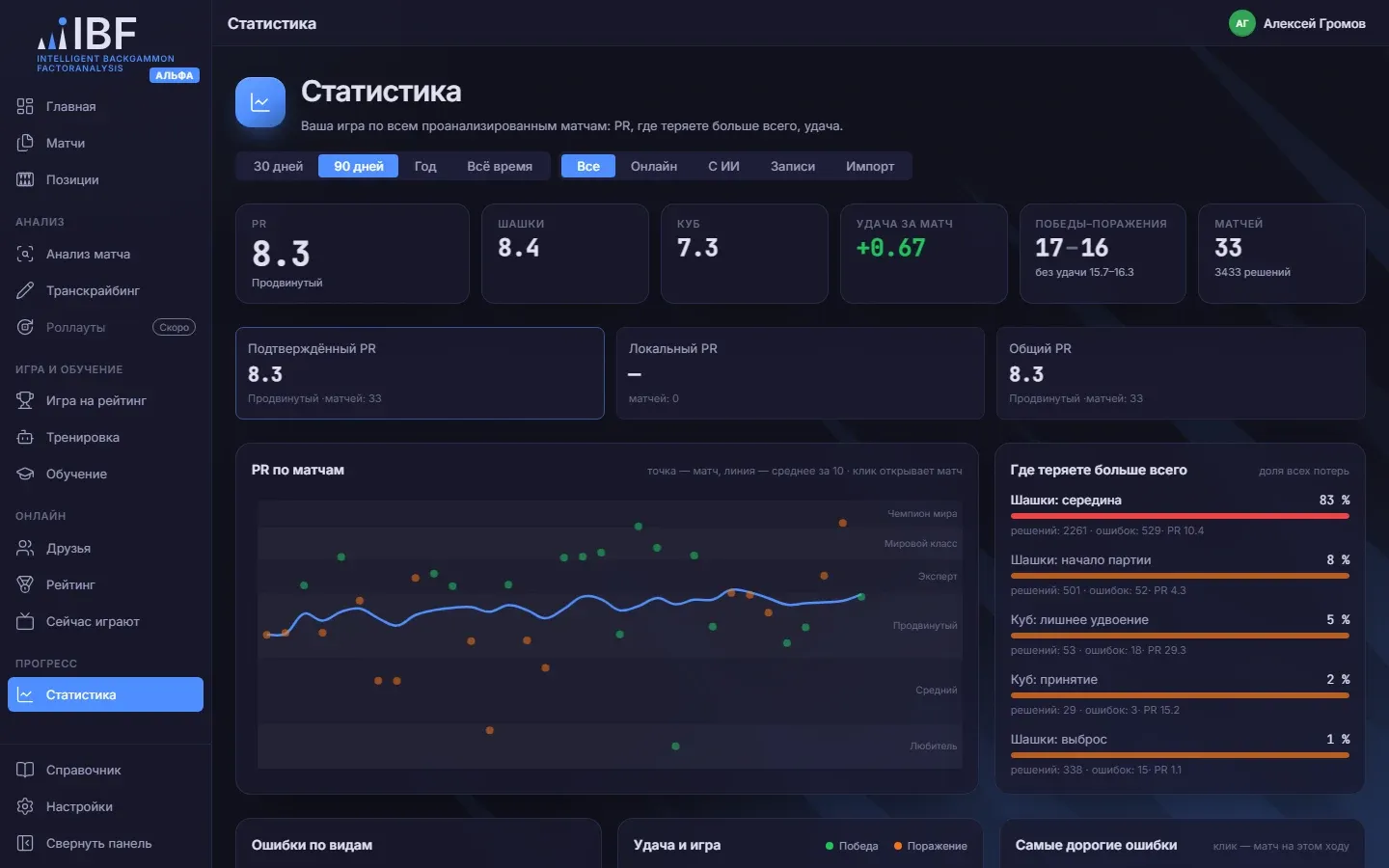The height and width of the screenshot is (868, 1389).
Task: Open Анализ матча scan icon
Action: (25, 254)
